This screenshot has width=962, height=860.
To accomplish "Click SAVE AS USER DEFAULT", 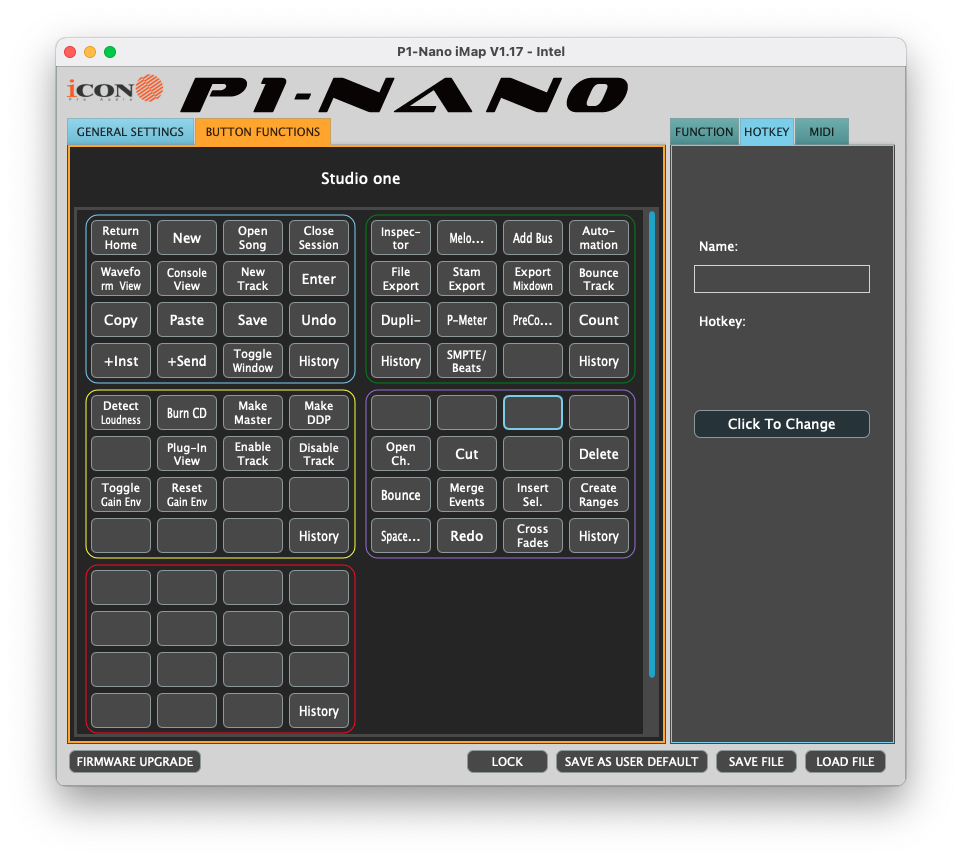I will pos(631,761).
